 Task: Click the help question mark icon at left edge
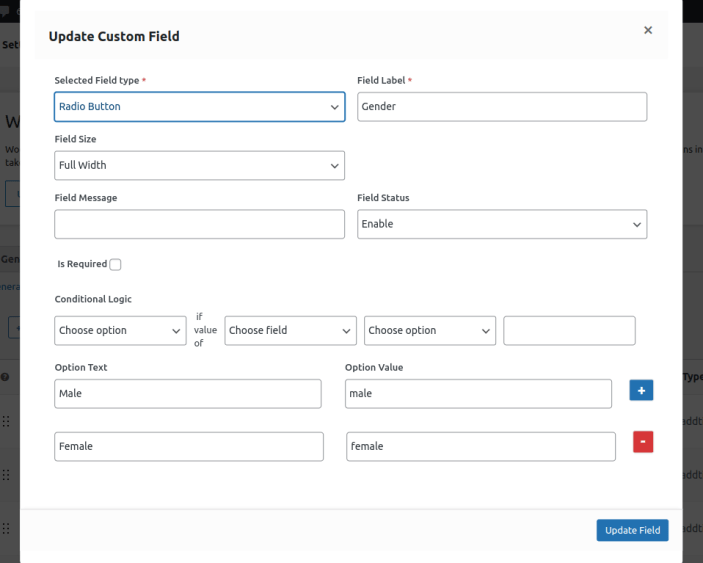(5, 377)
